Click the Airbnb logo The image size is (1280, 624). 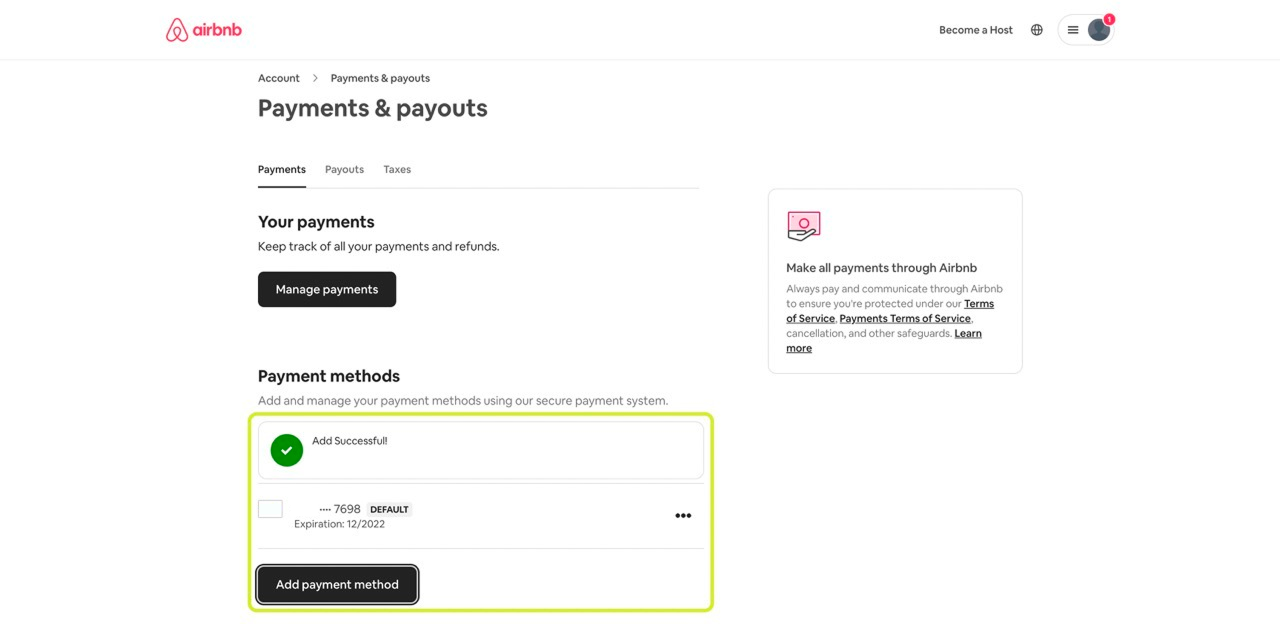pyautogui.click(x=204, y=30)
